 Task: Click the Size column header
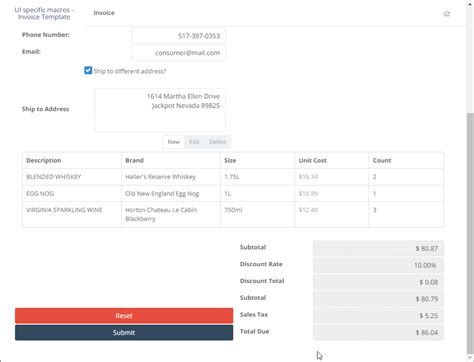[x=258, y=160]
